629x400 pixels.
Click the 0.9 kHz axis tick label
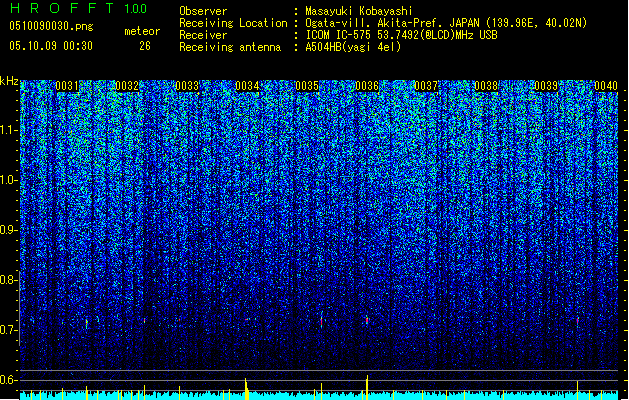pyautogui.click(x=9, y=230)
